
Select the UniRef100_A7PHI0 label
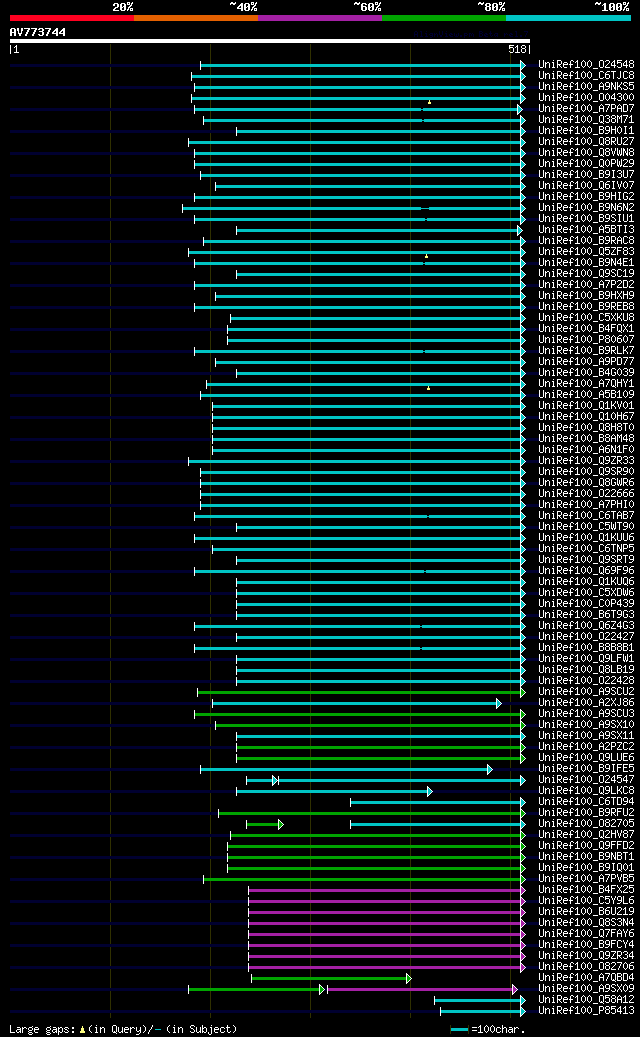point(586,505)
